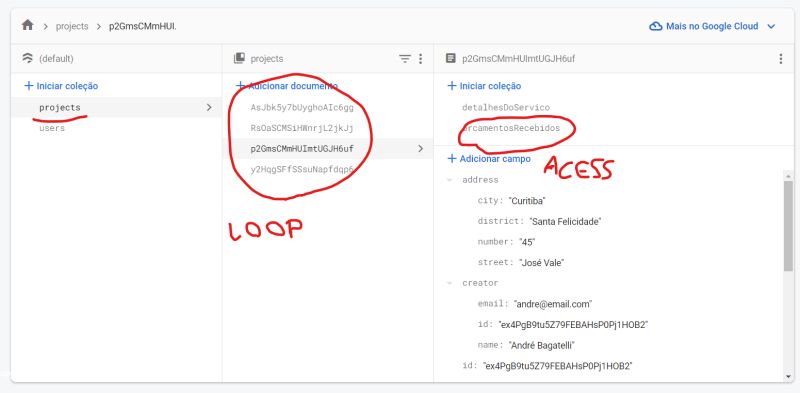Open document p2GmsCMmHUImtUGJH6uf three-dot menu
Image resolution: width=800 pixels, height=393 pixels.
tap(781, 59)
